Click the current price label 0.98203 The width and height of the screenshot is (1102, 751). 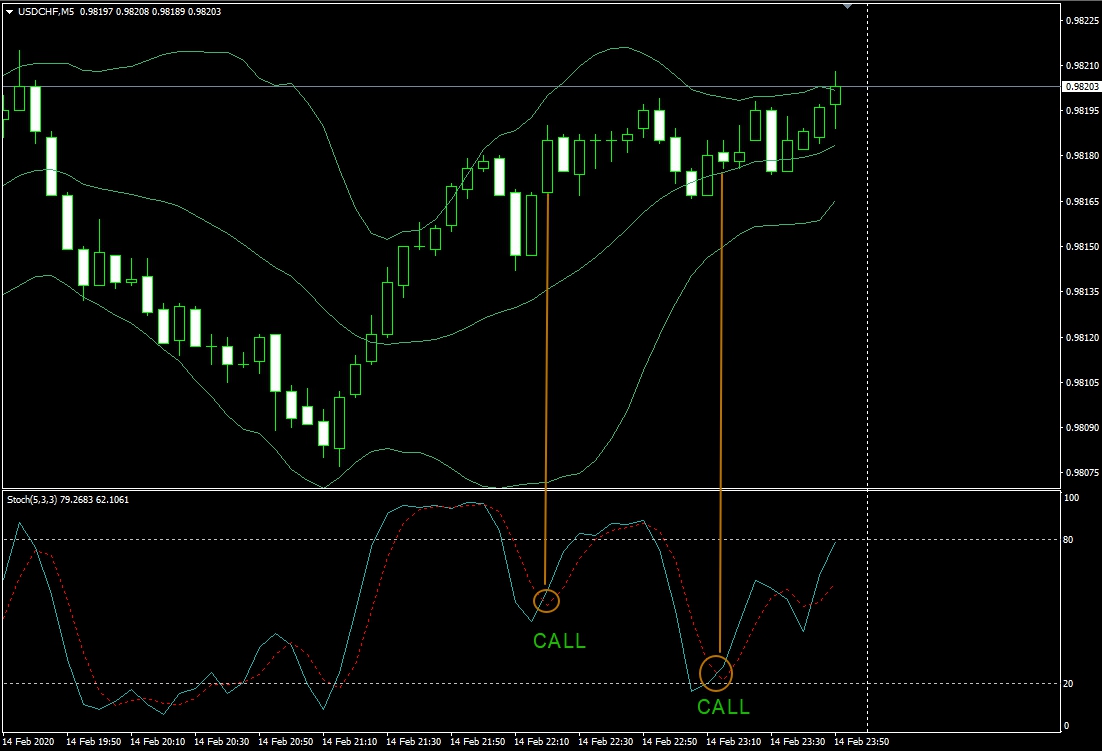coord(1082,87)
